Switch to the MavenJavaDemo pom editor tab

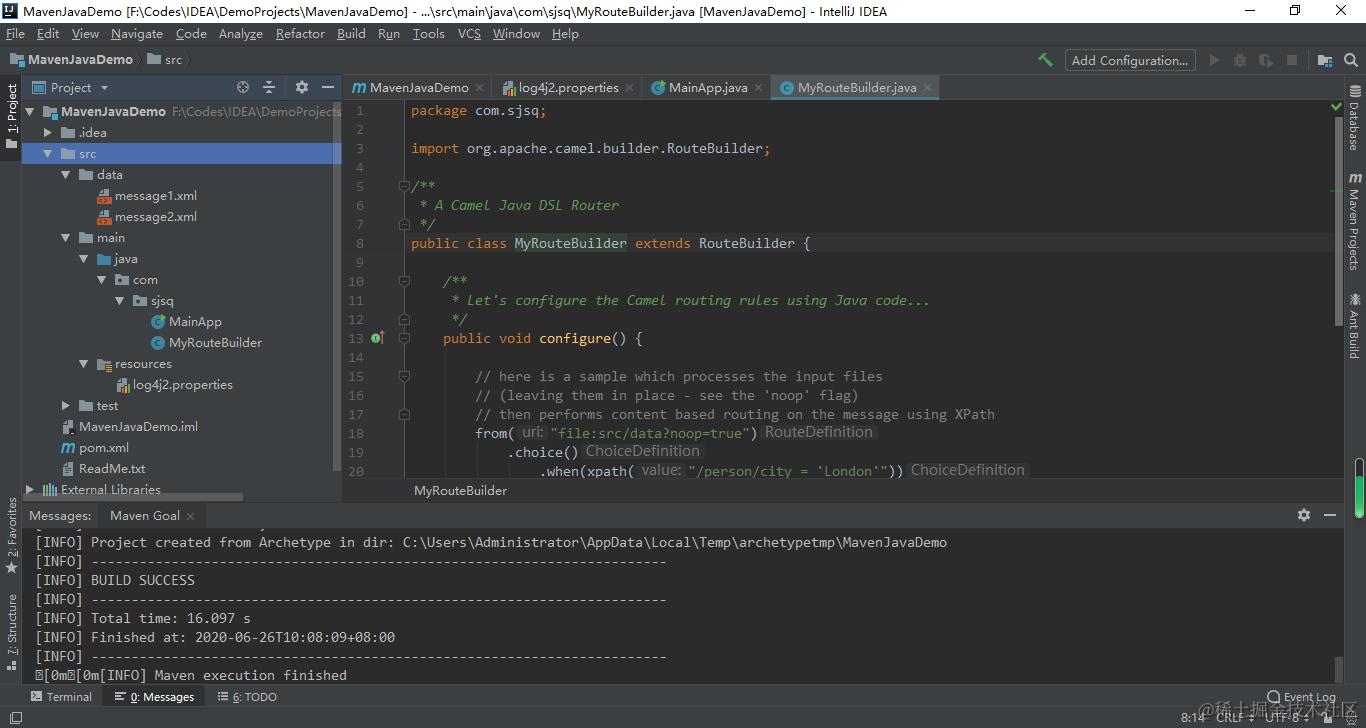[x=418, y=87]
